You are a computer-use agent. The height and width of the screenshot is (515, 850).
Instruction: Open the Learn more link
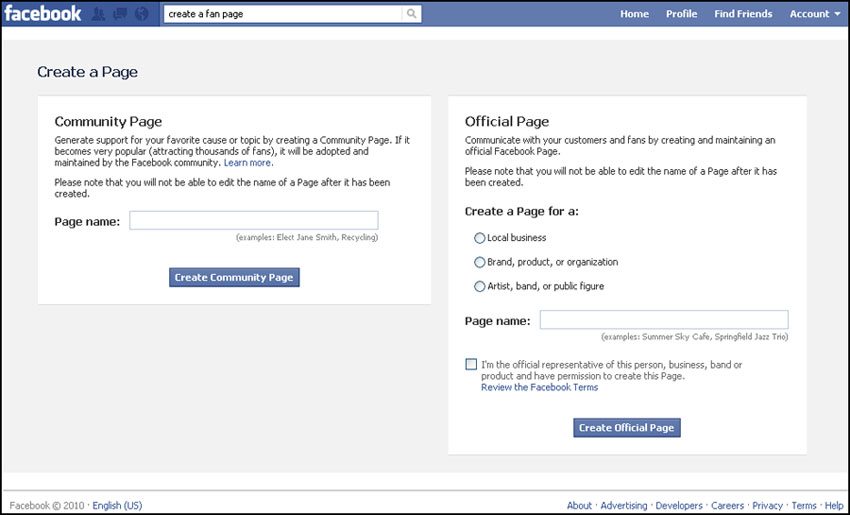pyautogui.click(x=248, y=163)
